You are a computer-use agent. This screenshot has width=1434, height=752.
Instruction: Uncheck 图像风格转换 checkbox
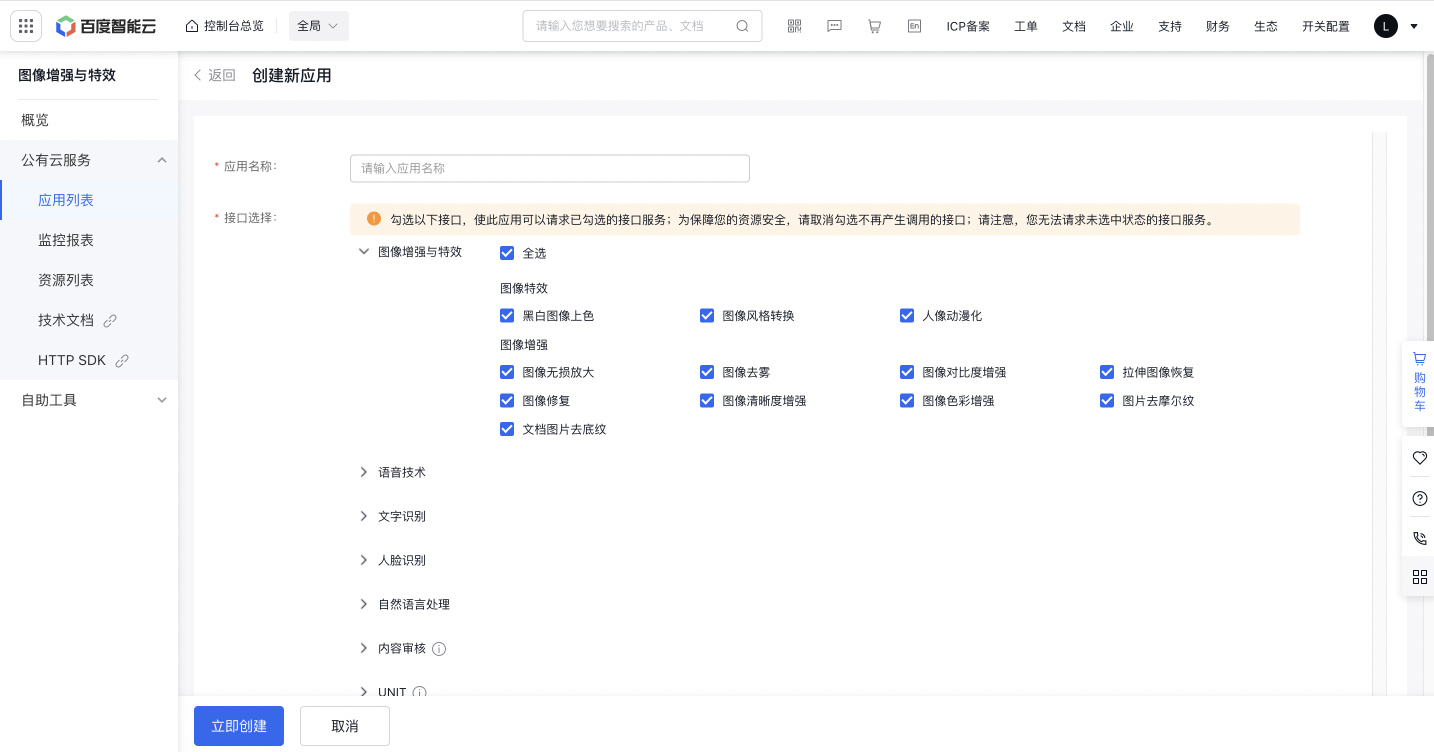coord(707,315)
